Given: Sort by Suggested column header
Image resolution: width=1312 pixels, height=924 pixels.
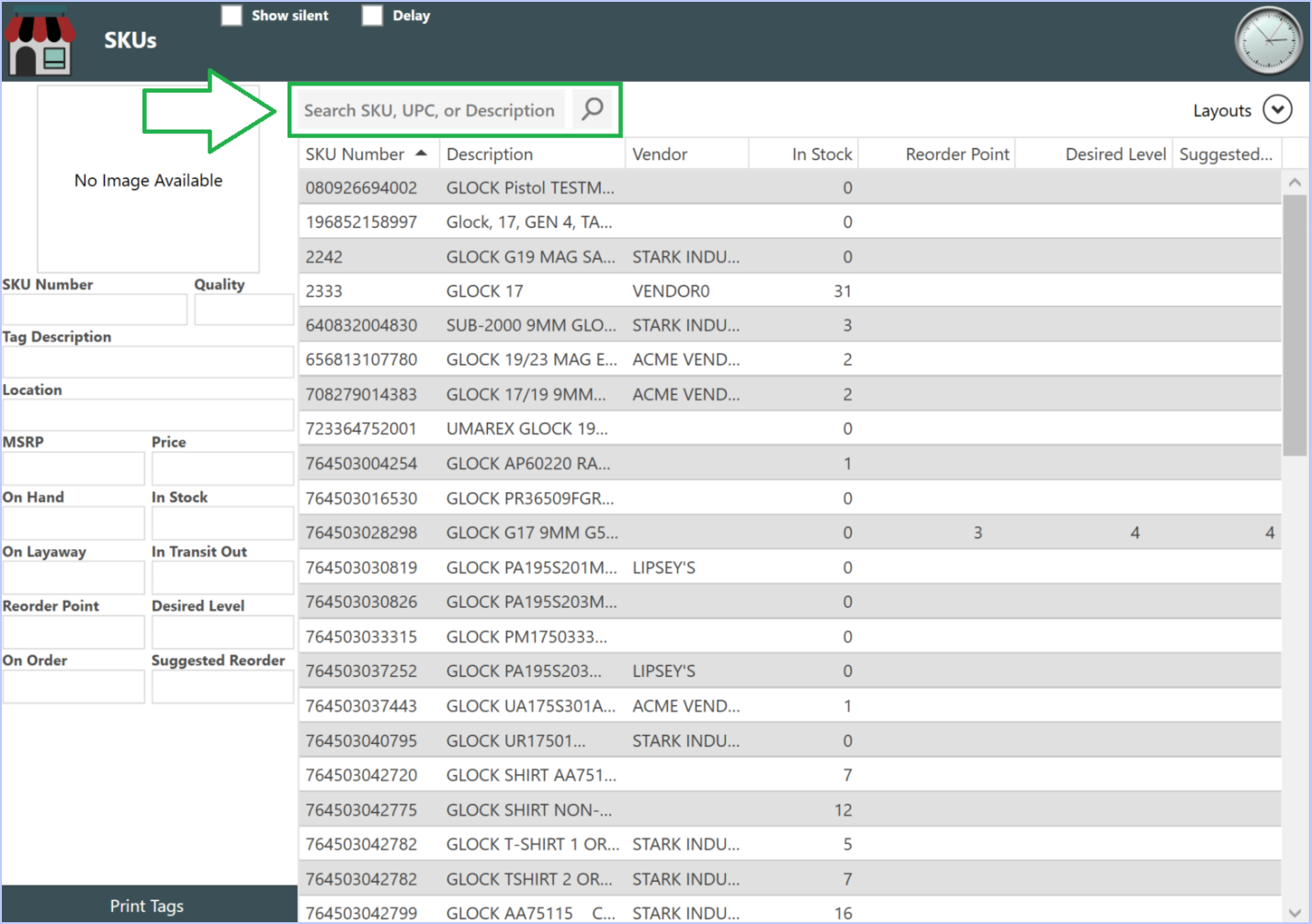Looking at the screenshot, I should pos(1227,153).
